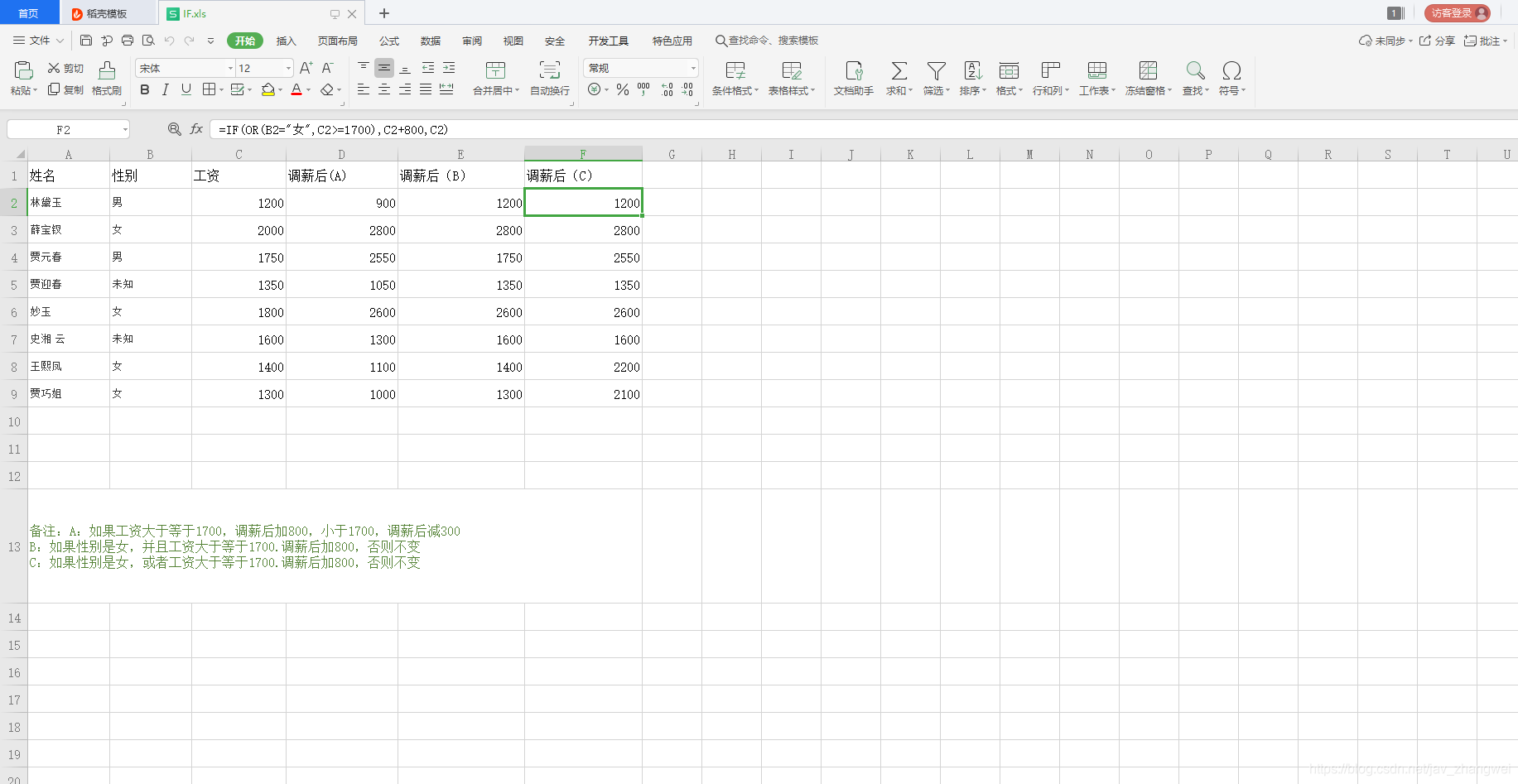The height and width of the screenshot is (784, 1518).
Task: Click the Save icon in quick access bar
Action: point(86,41)
